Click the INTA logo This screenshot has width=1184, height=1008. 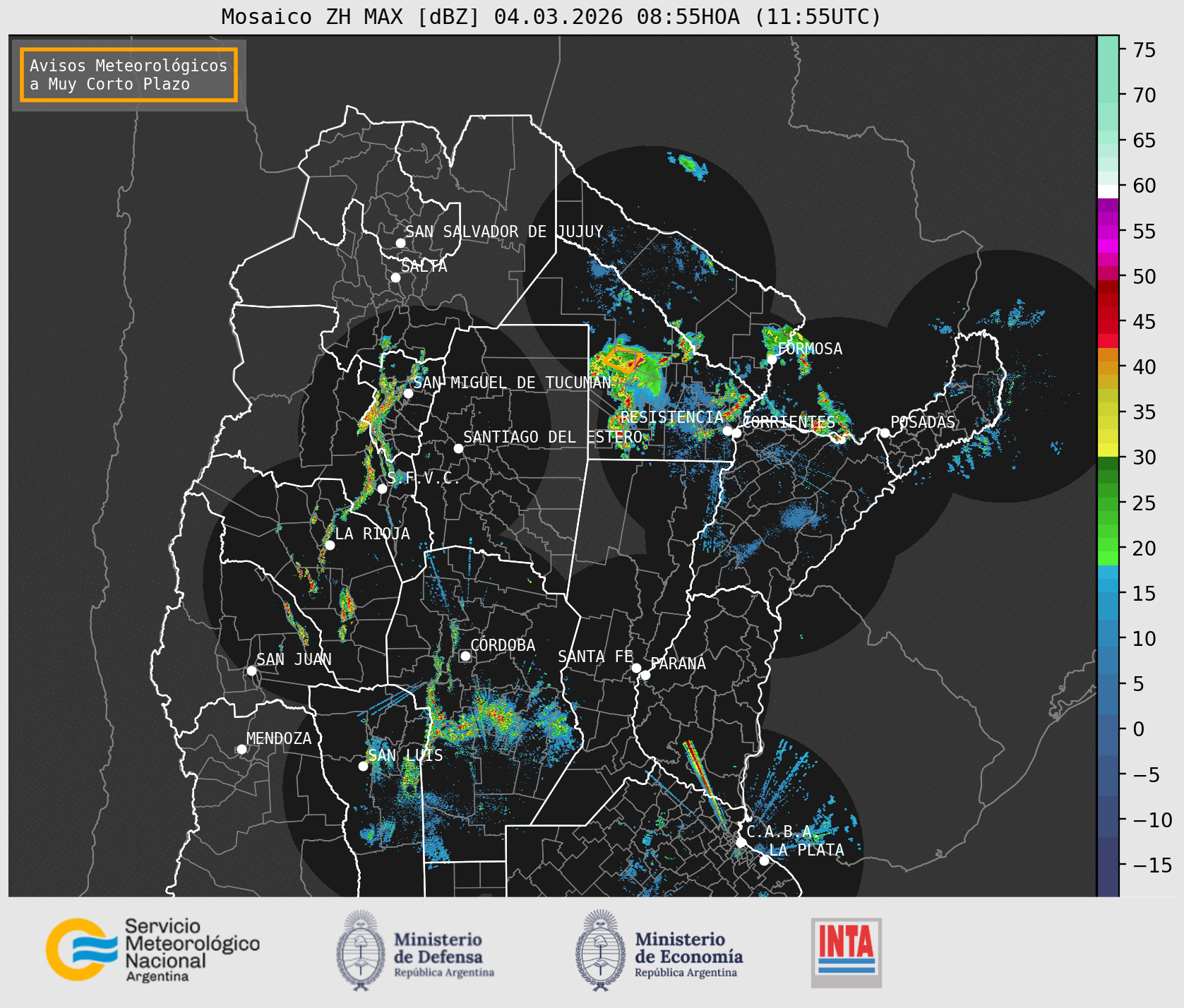click(847, 952)
